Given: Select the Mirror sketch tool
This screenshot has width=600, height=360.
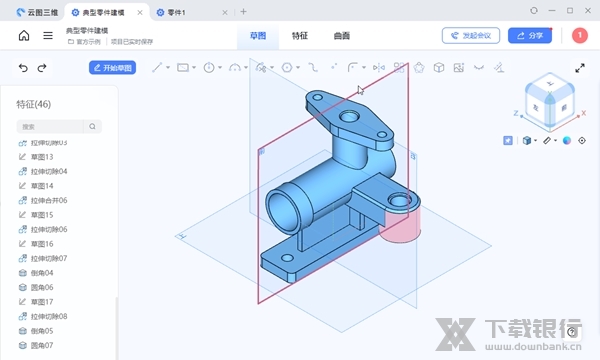Looking at the screenshot, I should pyautogui.click(x=379, y=68).
